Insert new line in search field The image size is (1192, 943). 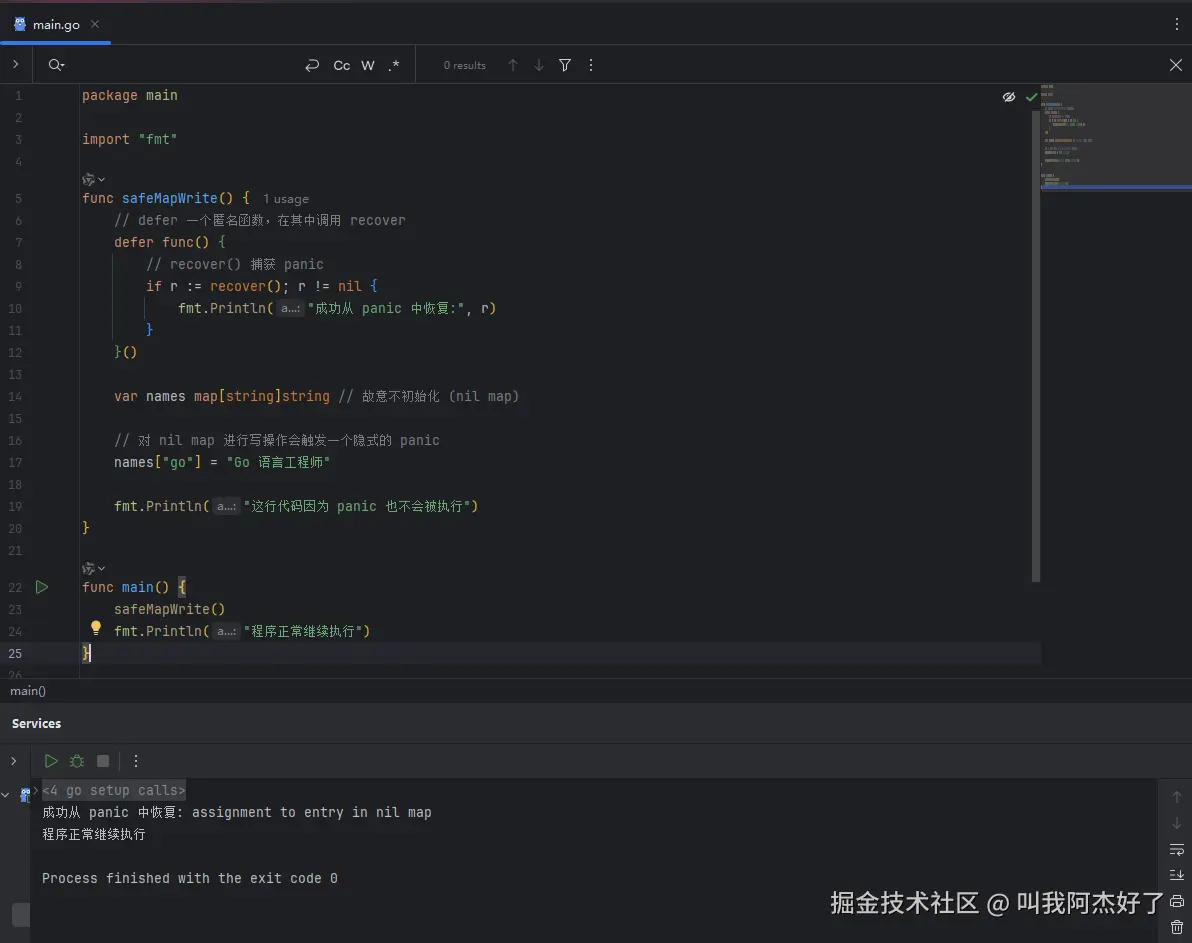pos(312,65)
